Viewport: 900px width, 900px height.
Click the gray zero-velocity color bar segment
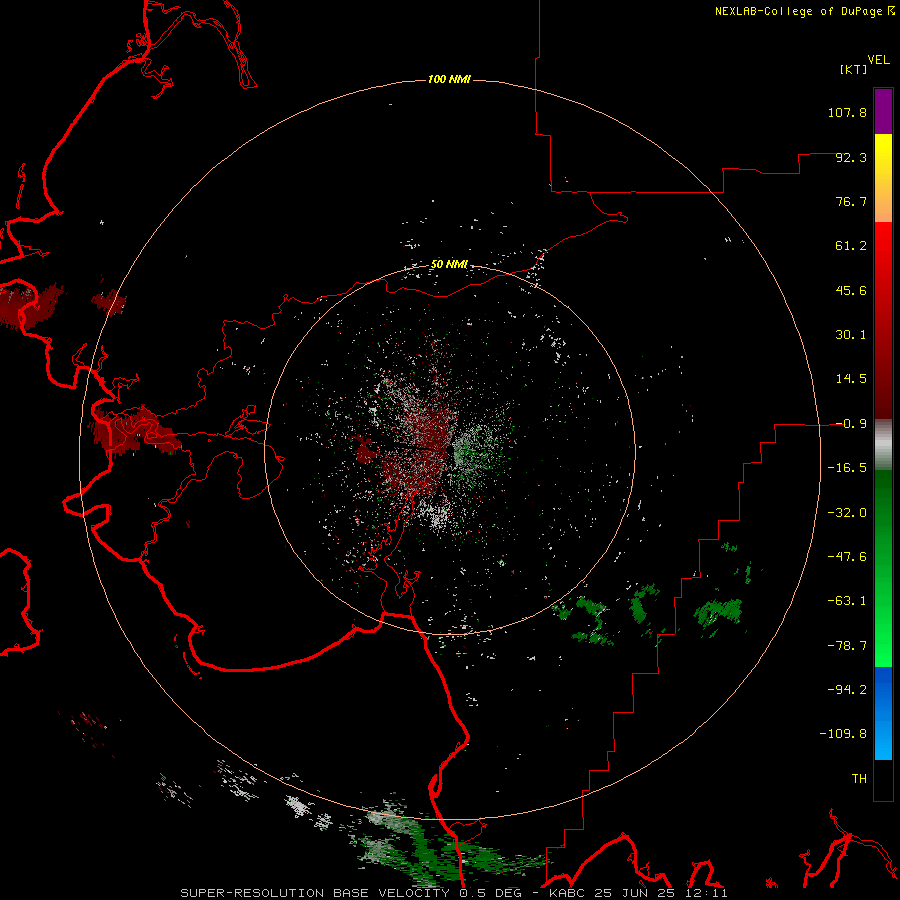click(883, 445)
